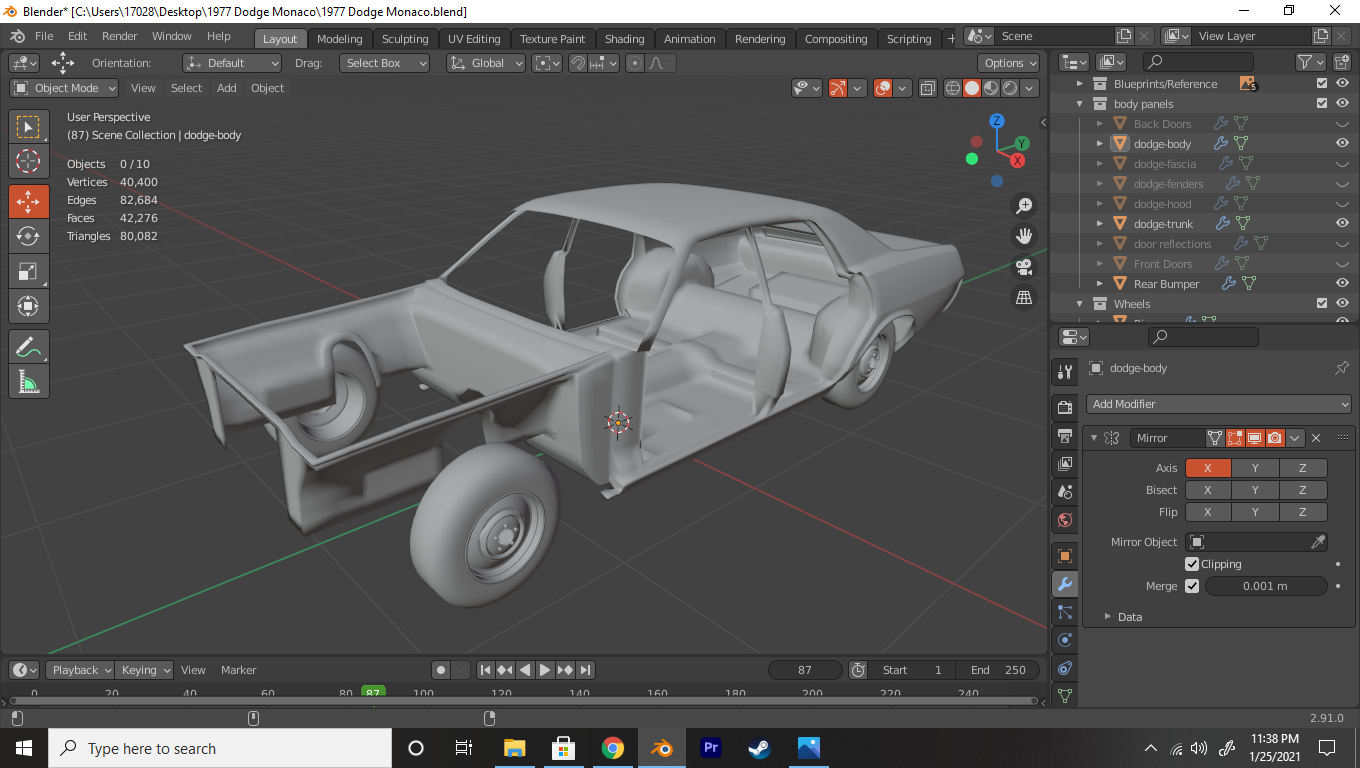Open the Add Modifier dropdown

pyautogui.click(x=1219, y=404)
